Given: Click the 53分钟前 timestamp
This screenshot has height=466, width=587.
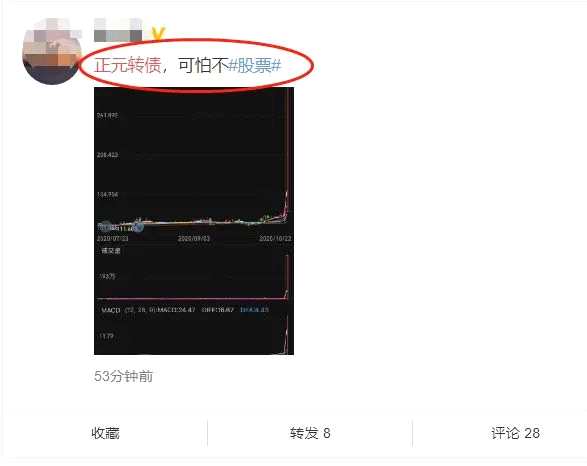Looking at the screenshot, I should [124, 376].
